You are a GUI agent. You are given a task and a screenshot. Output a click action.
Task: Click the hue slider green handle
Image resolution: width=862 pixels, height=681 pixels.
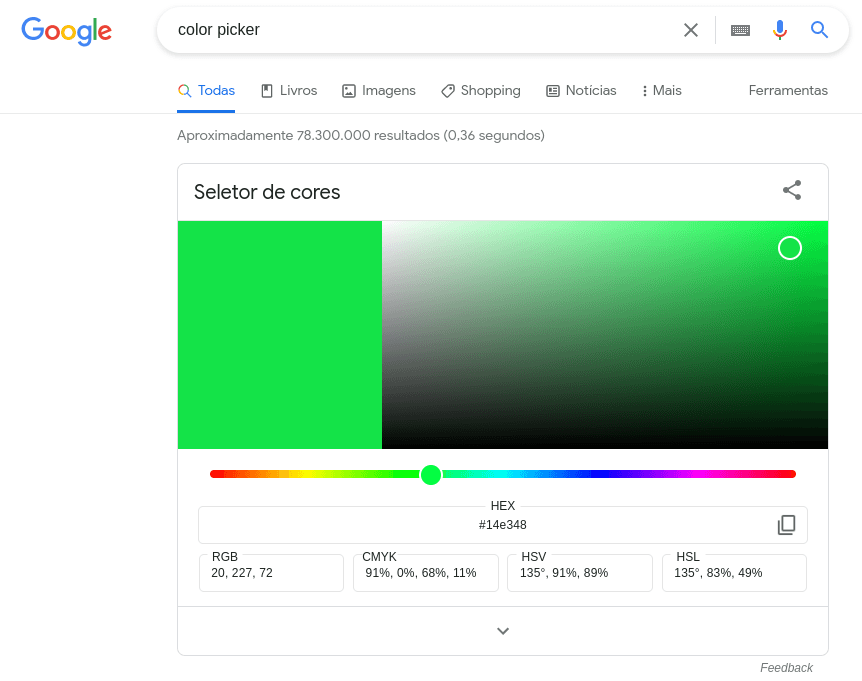click(431, 474)
